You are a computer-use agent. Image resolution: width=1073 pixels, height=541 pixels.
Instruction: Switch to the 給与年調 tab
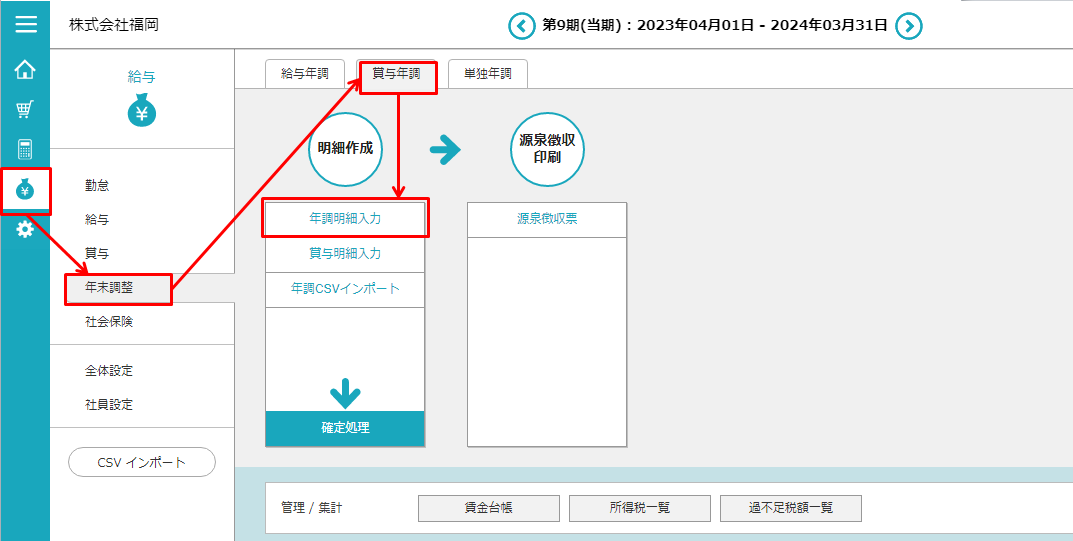[305, 74]
